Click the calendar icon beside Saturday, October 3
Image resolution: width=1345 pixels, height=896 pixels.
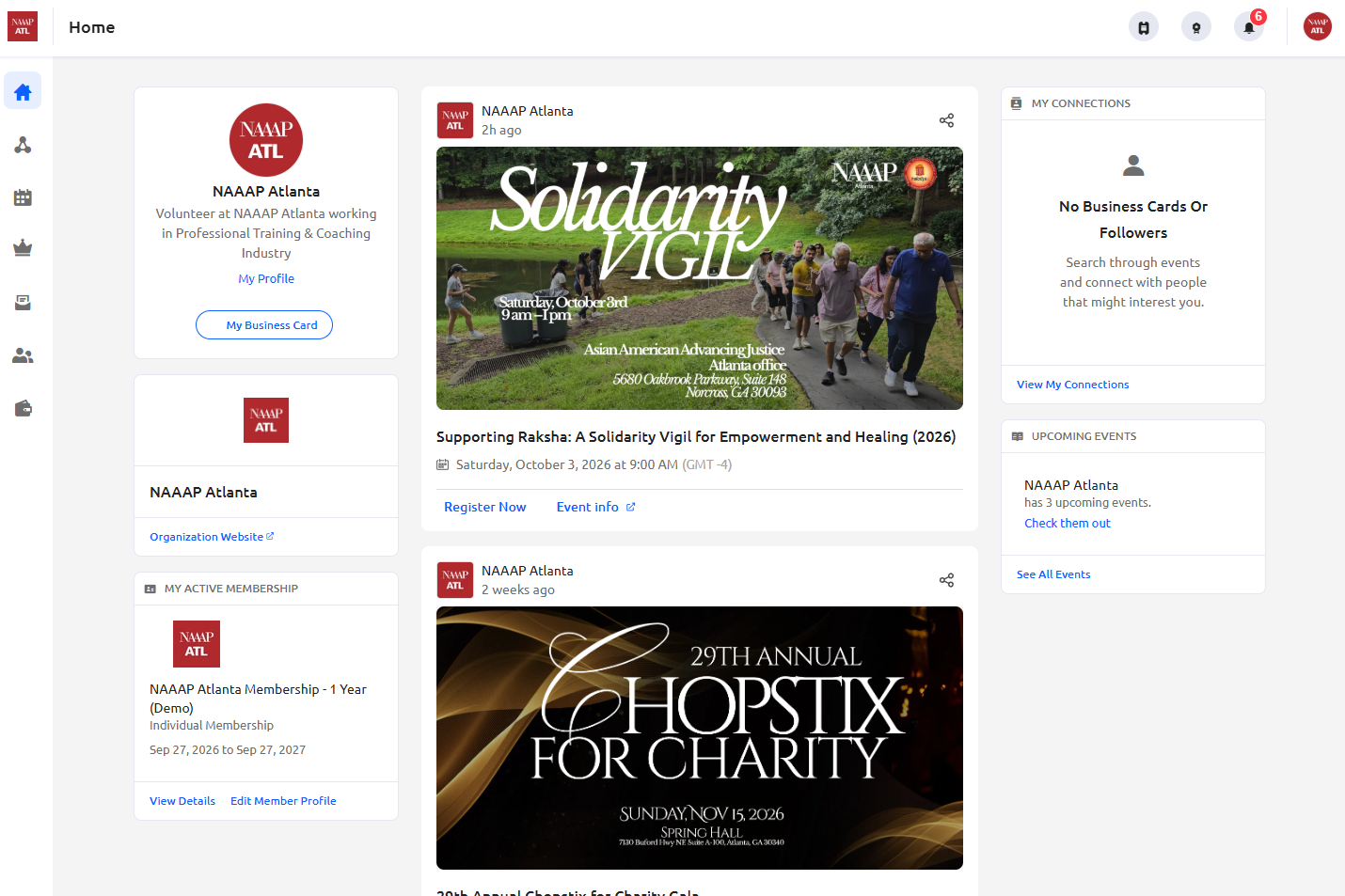click(x=443, y=464)
